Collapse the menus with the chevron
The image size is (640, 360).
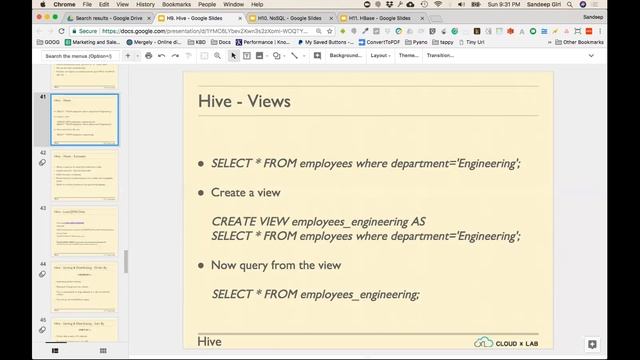click(x=591, y=56)
